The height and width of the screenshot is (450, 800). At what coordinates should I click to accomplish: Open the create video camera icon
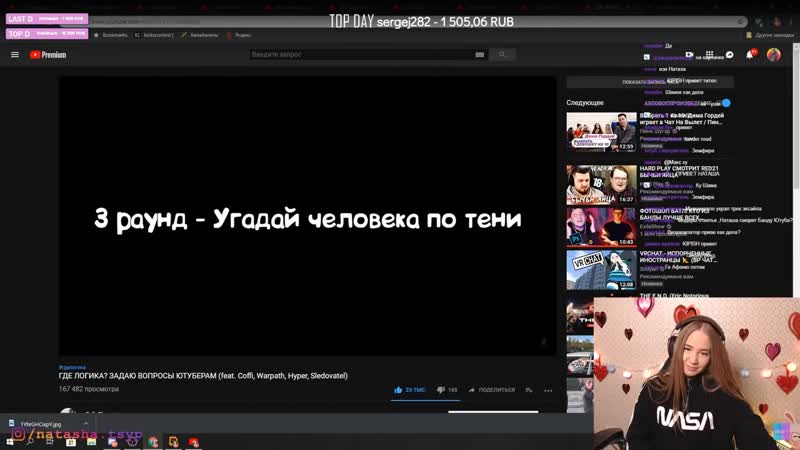689,54
